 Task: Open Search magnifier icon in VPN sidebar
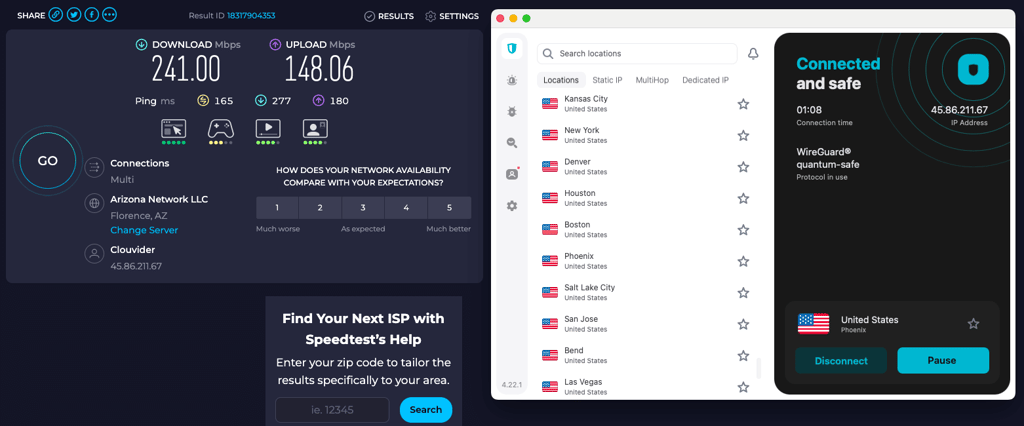coord(512,142)
